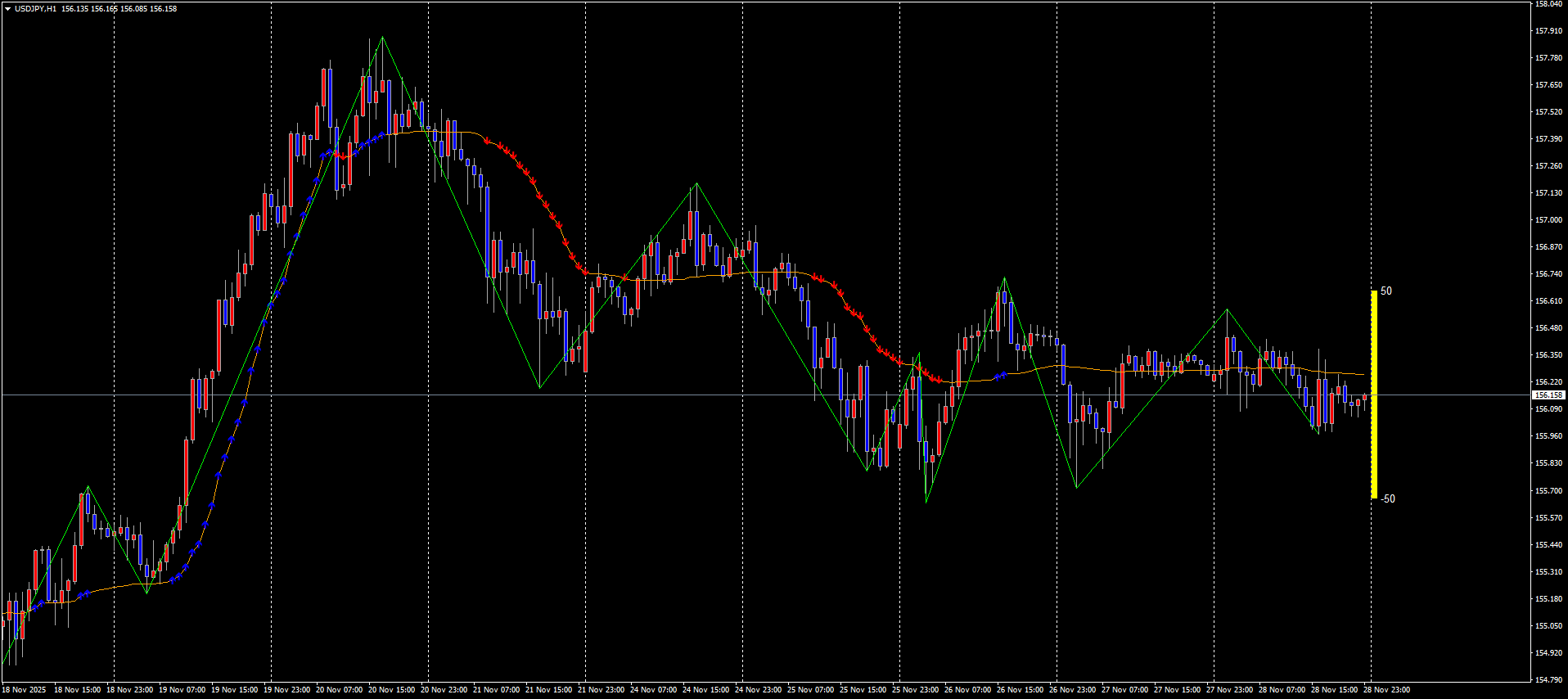Click the zigzag peak on 27 Nov 23:00
This screenshot has width=1568, height=699.
pyautogui.click(x=1227, y=309)
